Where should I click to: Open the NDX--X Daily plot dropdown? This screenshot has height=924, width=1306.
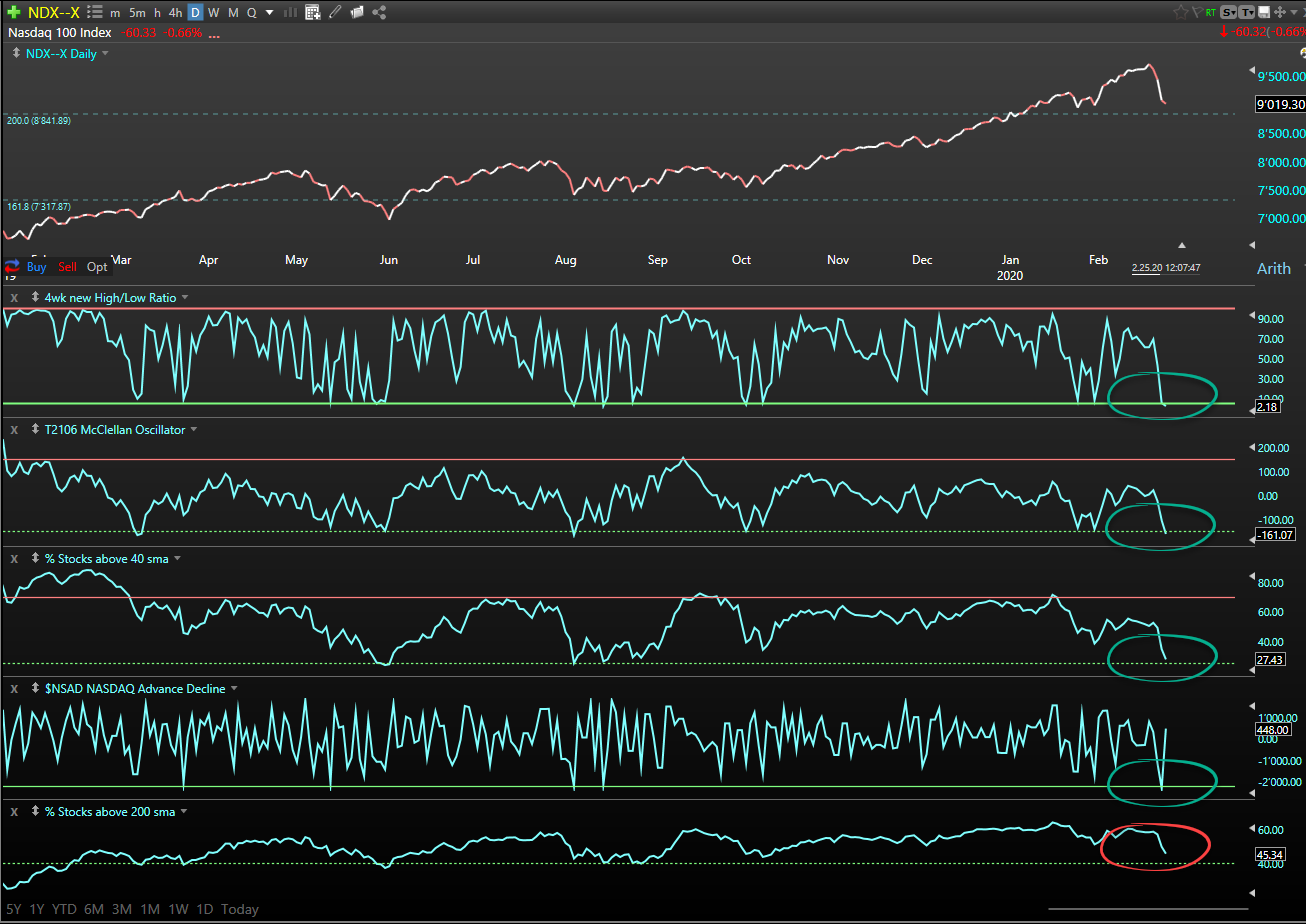(x=105, y=54)
